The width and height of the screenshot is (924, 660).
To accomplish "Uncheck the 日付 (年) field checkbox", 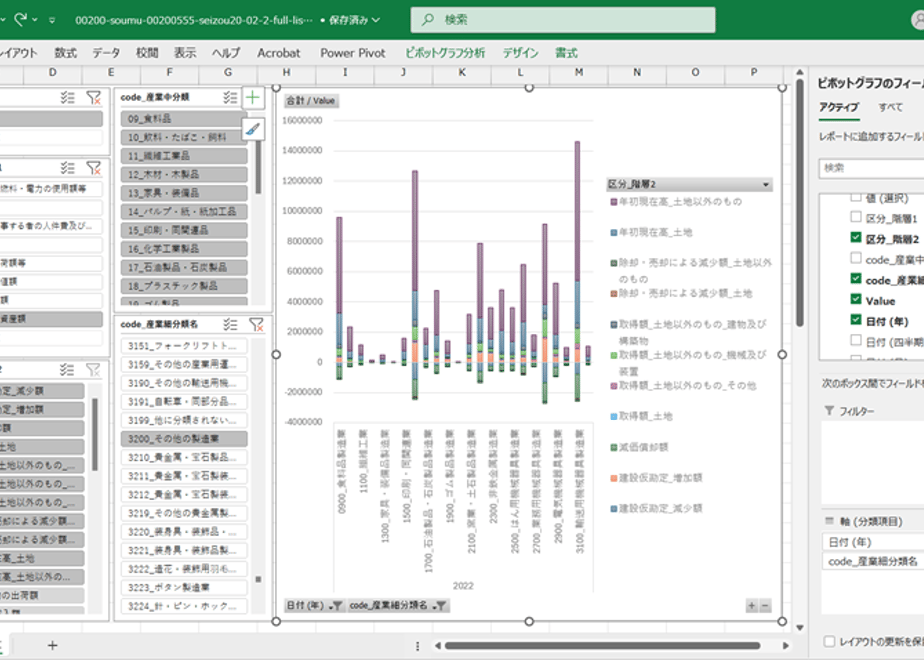I will [x=856, y=319].
